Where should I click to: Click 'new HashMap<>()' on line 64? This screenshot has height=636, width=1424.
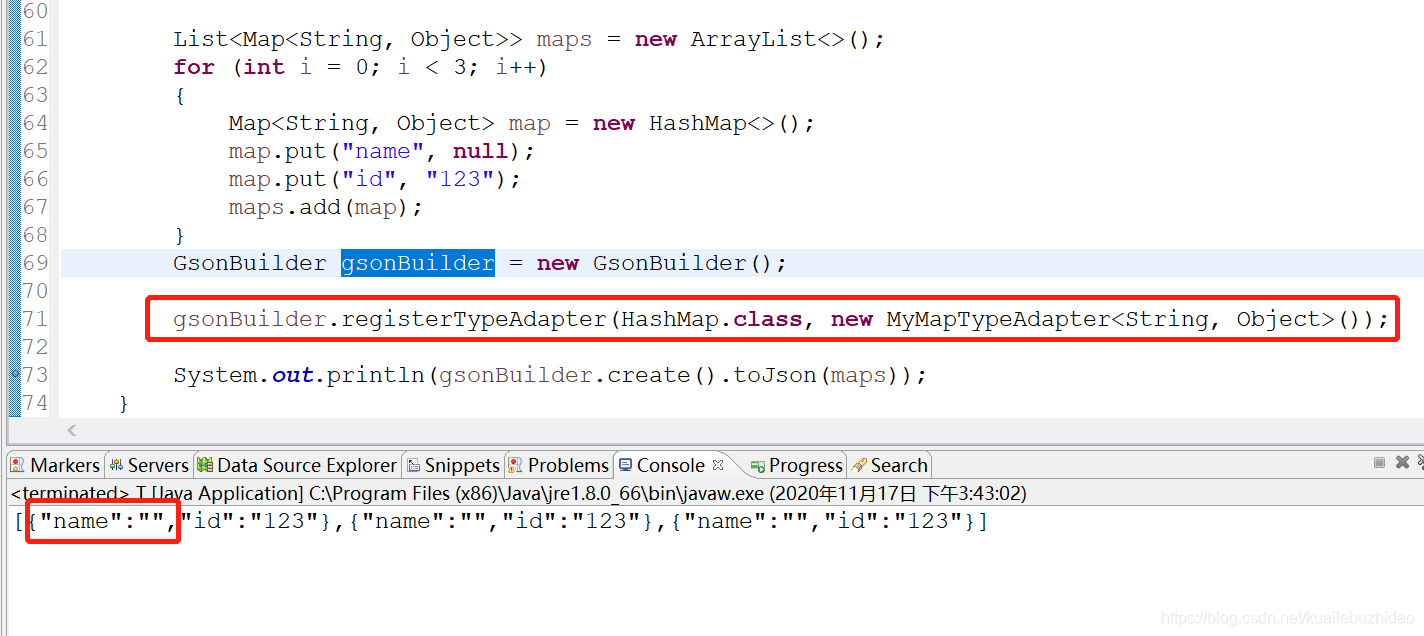pyautogui.click(x=697, y=123)
